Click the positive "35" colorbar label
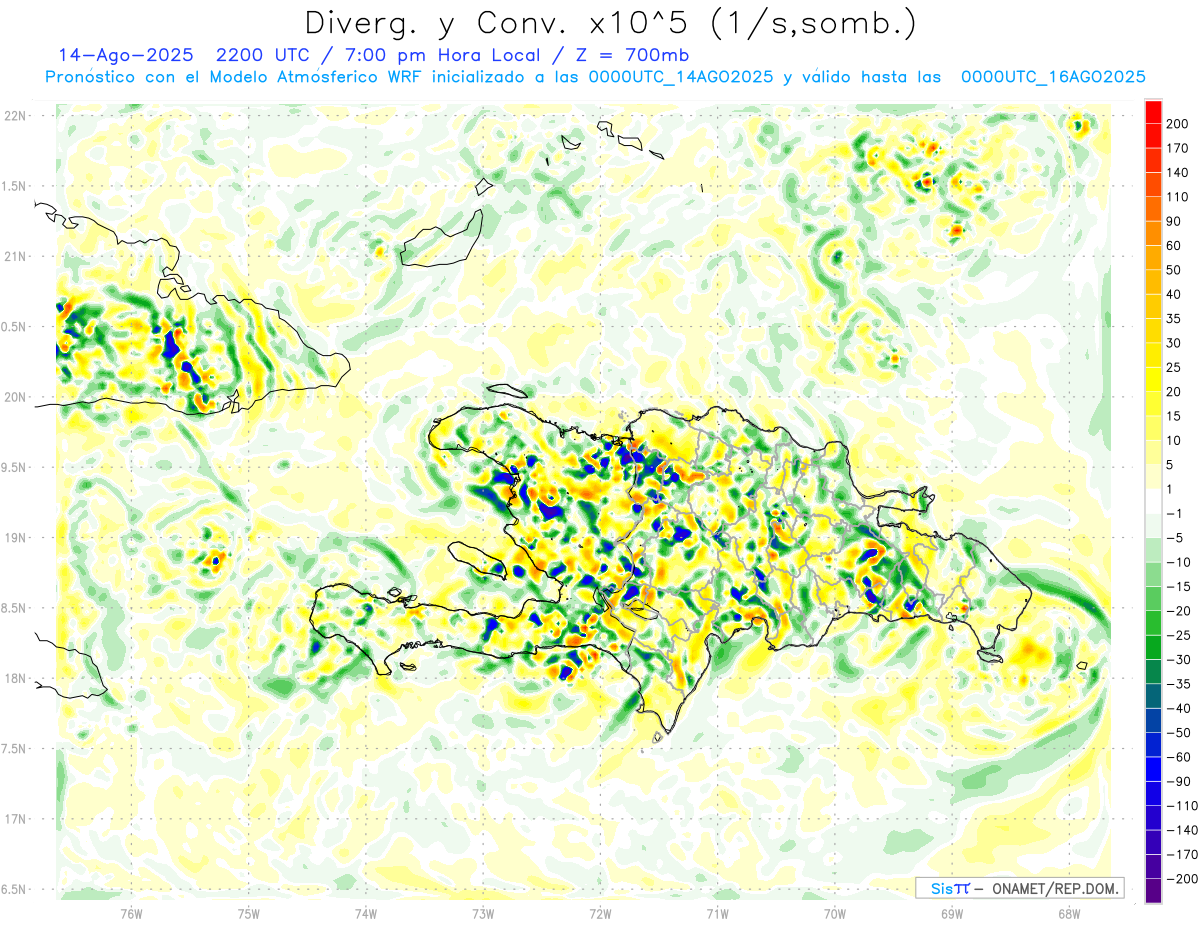 point(1175,319)
